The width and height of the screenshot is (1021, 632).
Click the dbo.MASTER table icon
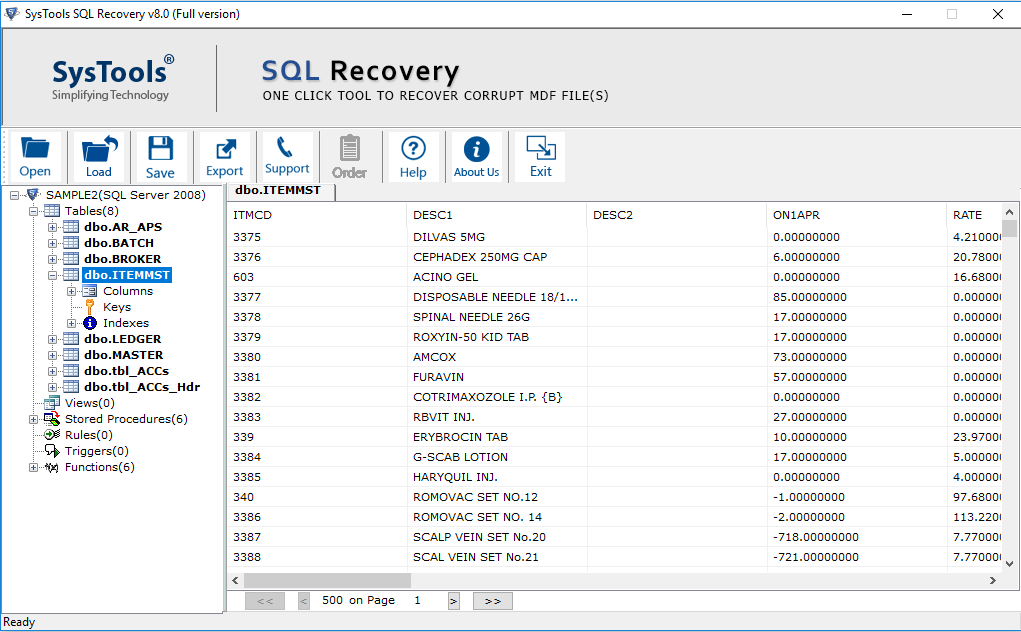[x=71, y=355]
